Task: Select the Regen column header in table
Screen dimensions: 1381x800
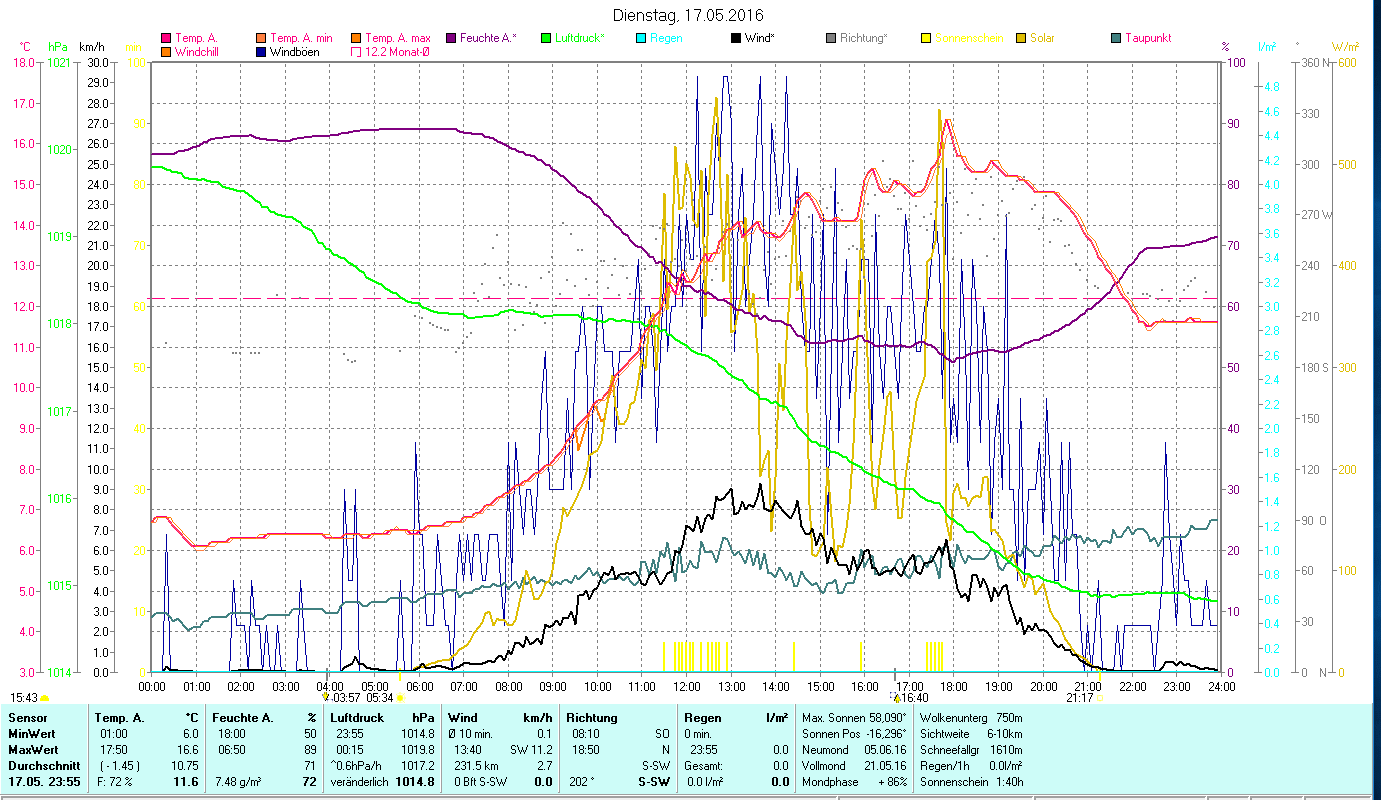Action: pos(702,717)
